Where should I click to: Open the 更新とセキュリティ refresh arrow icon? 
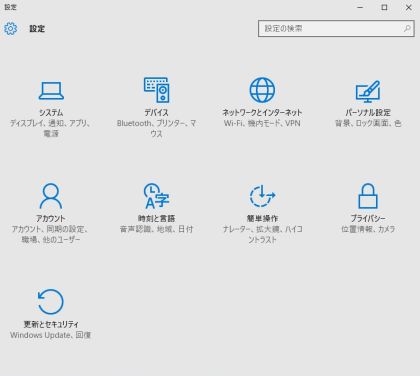(50, 301)
